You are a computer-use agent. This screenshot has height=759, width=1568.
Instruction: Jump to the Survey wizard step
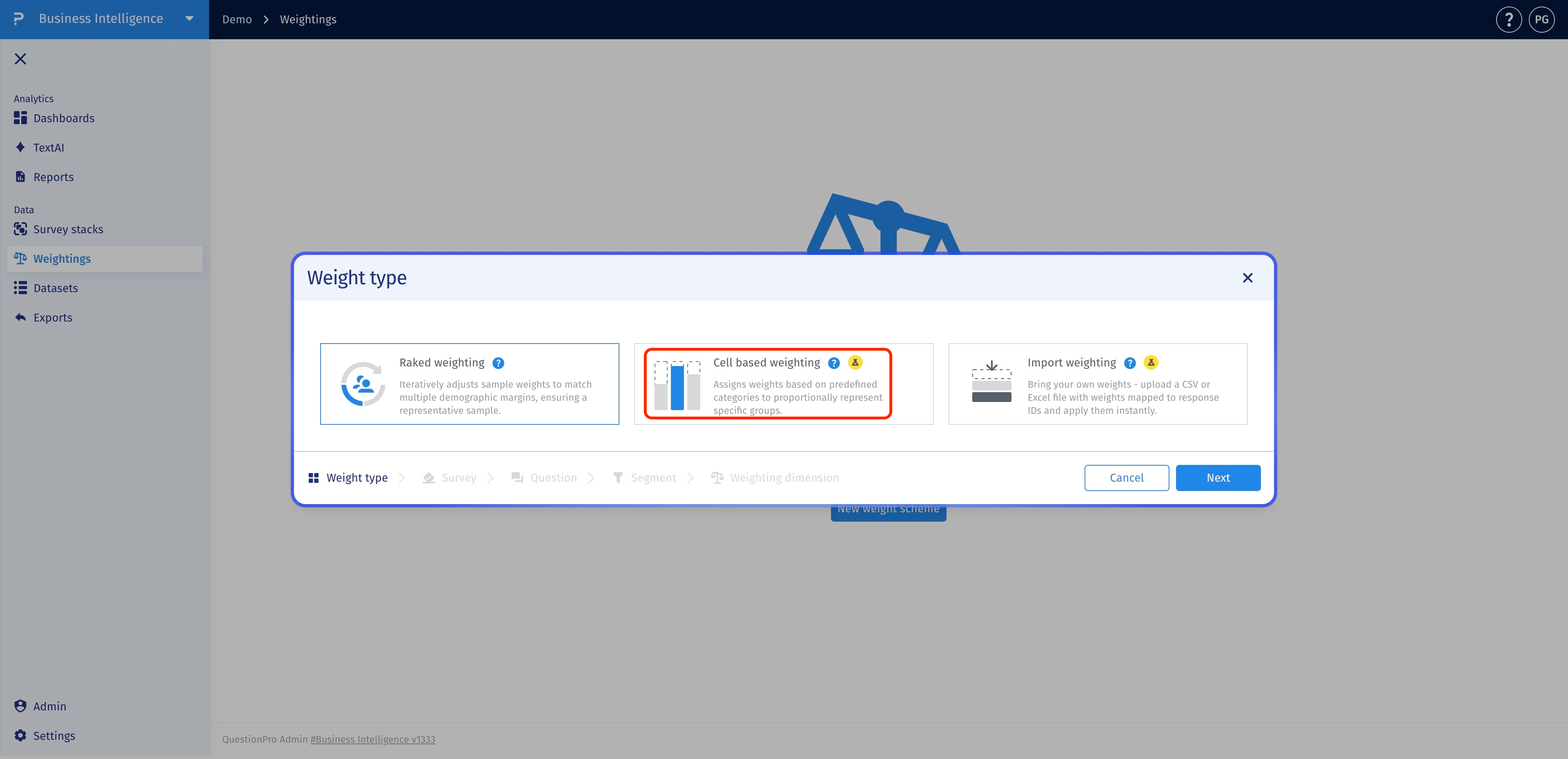click(x=450, y=478)
